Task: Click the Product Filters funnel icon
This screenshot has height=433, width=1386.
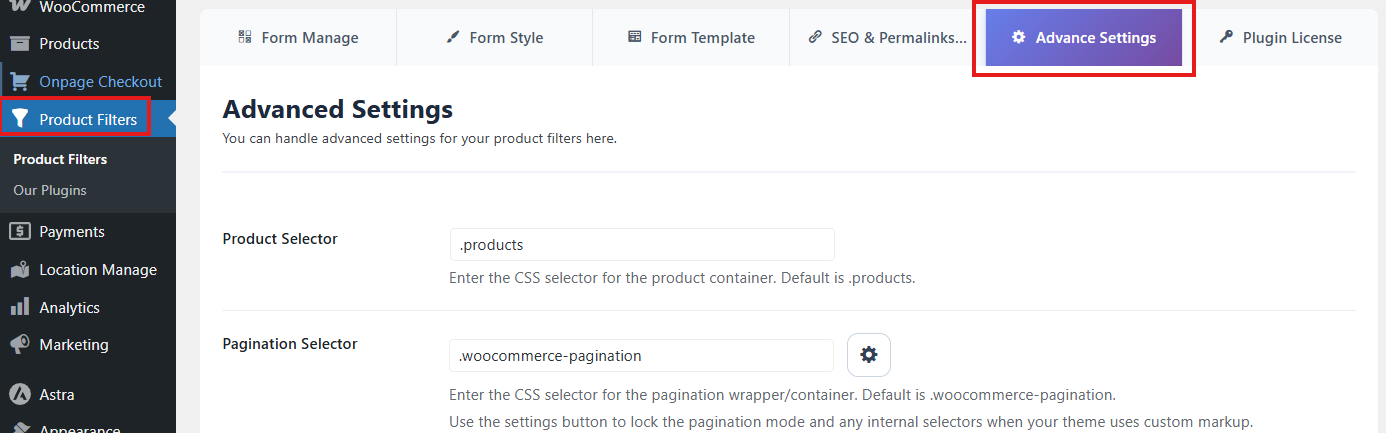Action: [19, 120]
